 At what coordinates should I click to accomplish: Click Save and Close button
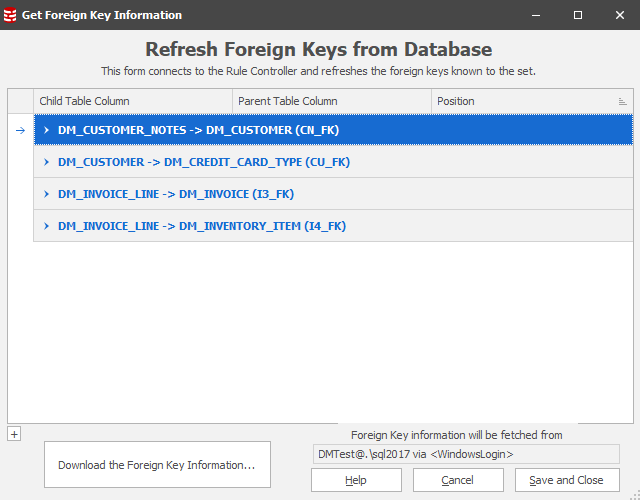click(x=566, y=480)
